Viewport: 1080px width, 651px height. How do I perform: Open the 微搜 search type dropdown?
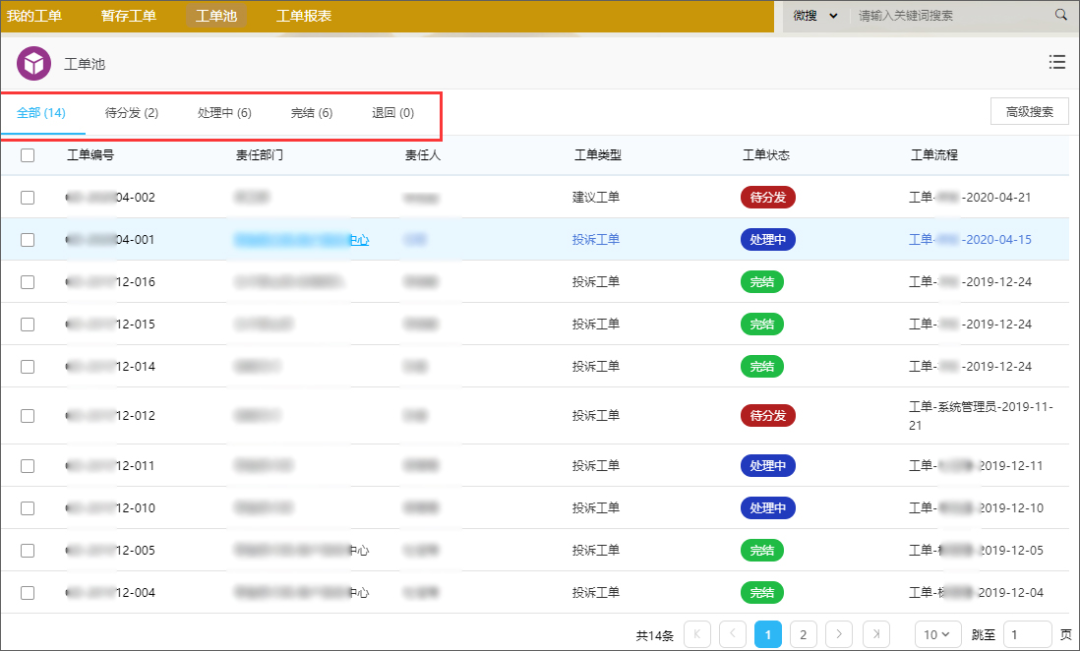tap(816, 15)
